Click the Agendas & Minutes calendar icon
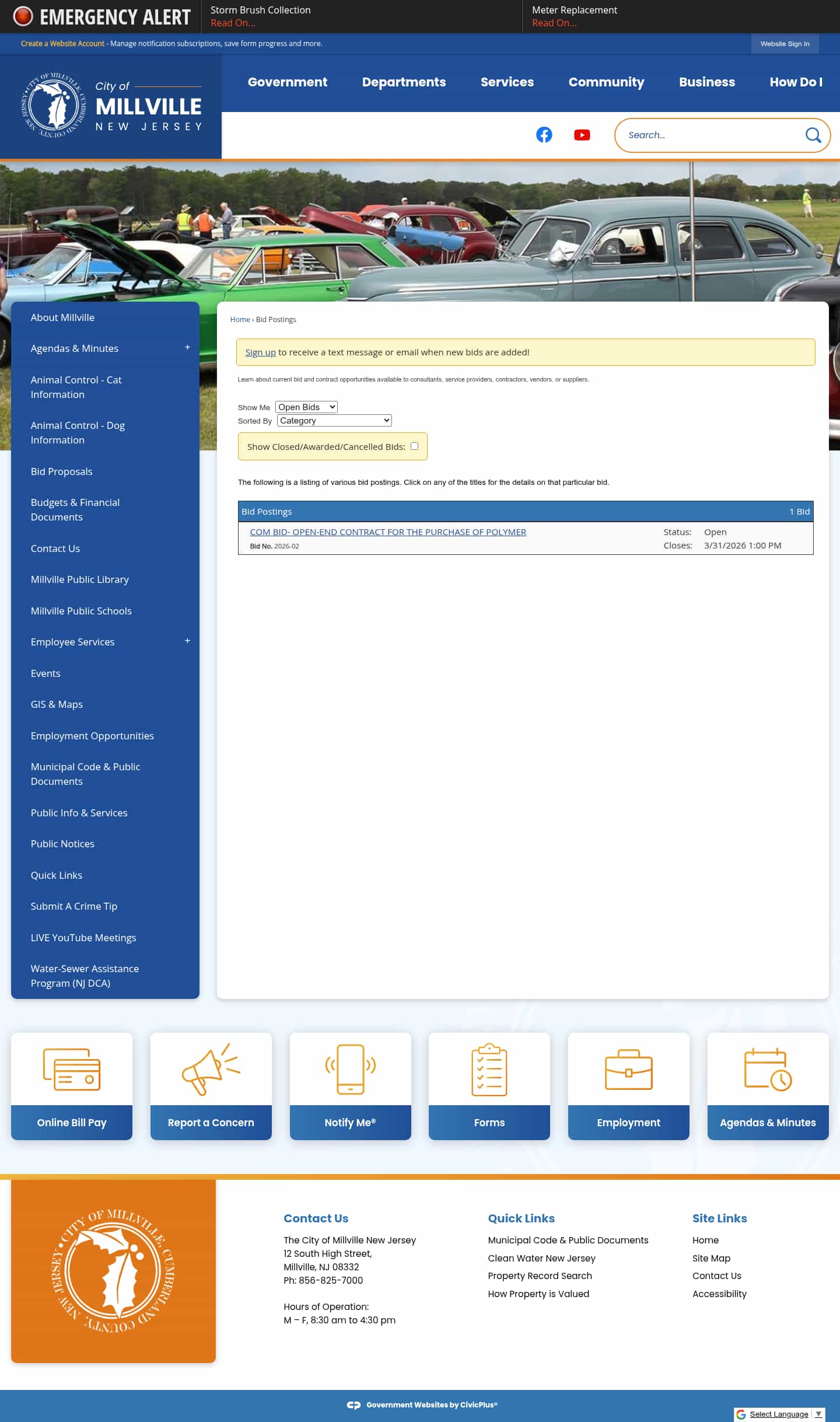The height and width of the screenshot is (1422, 840). tap(768, 1069)
